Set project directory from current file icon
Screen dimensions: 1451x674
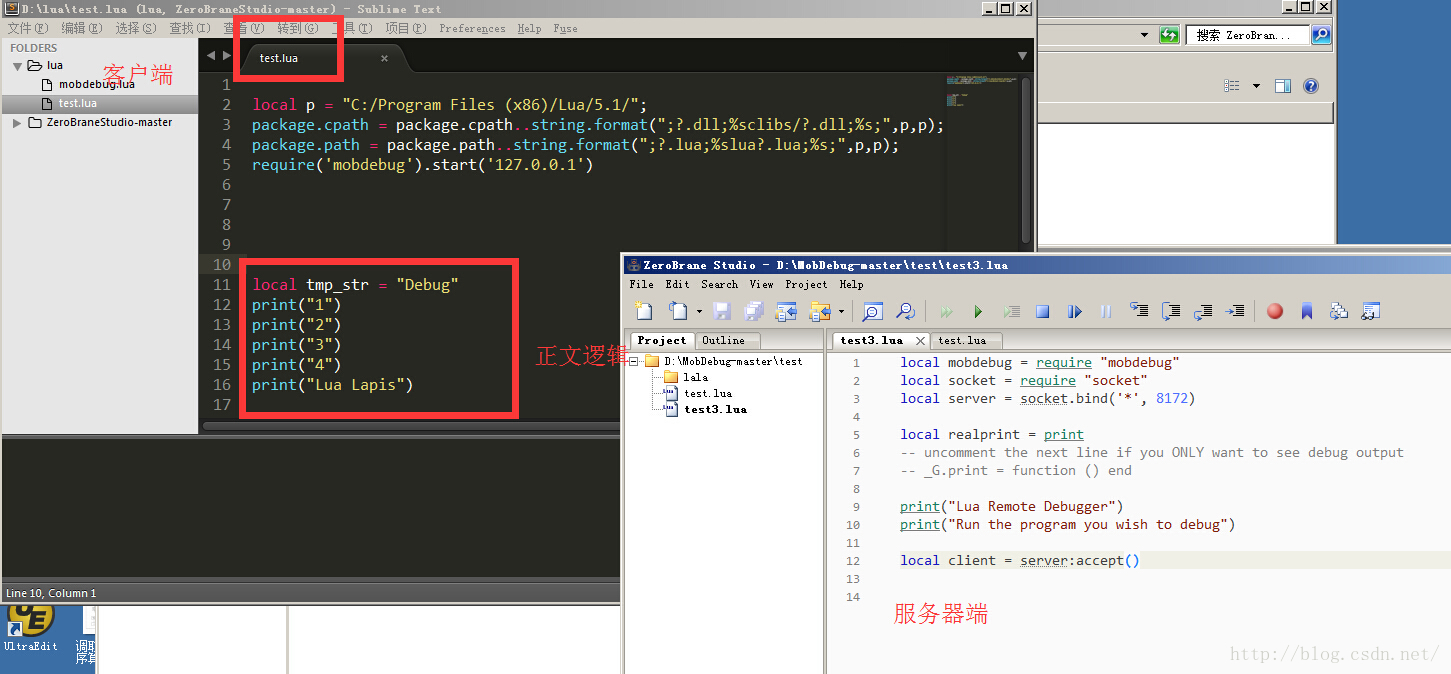[786, 311]
